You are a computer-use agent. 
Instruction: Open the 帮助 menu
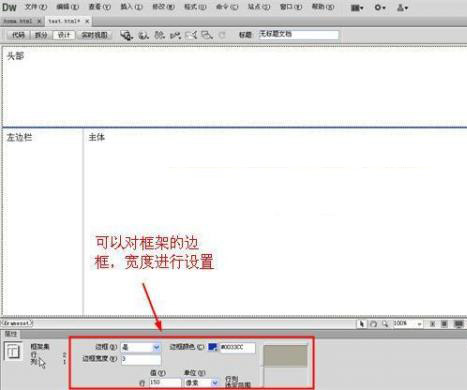323,7
